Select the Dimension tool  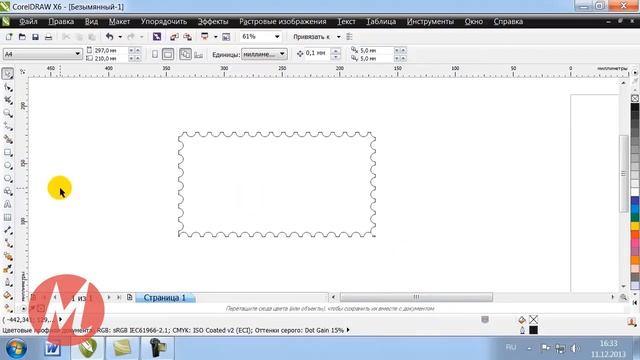click(x=8, y=230)
